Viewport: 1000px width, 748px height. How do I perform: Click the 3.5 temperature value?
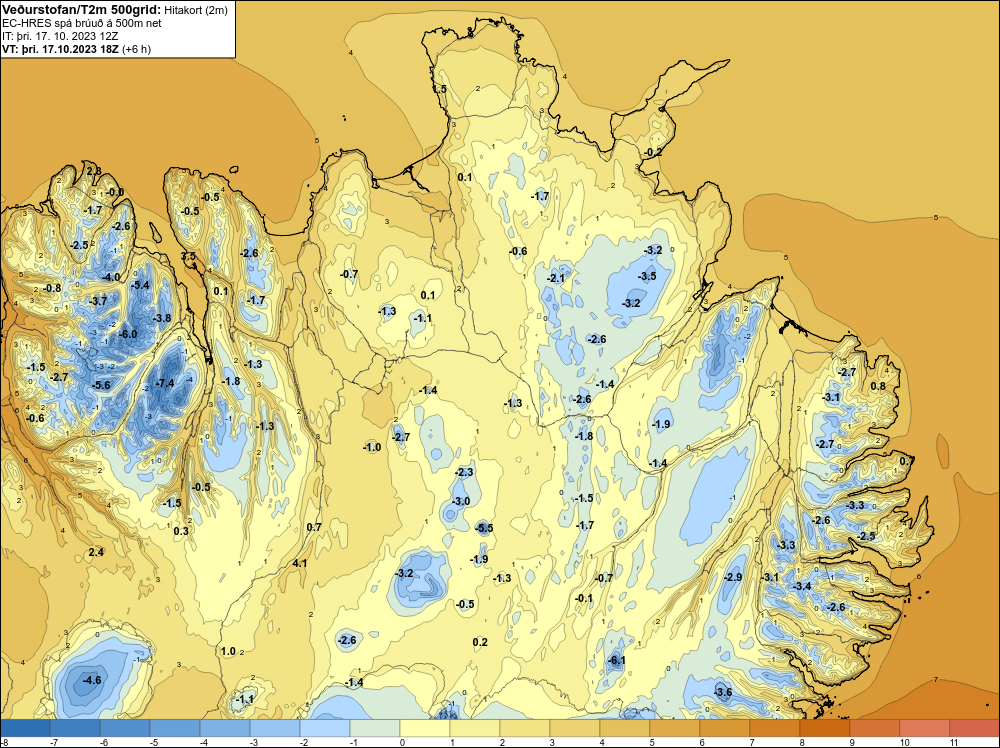click(188, 256)
